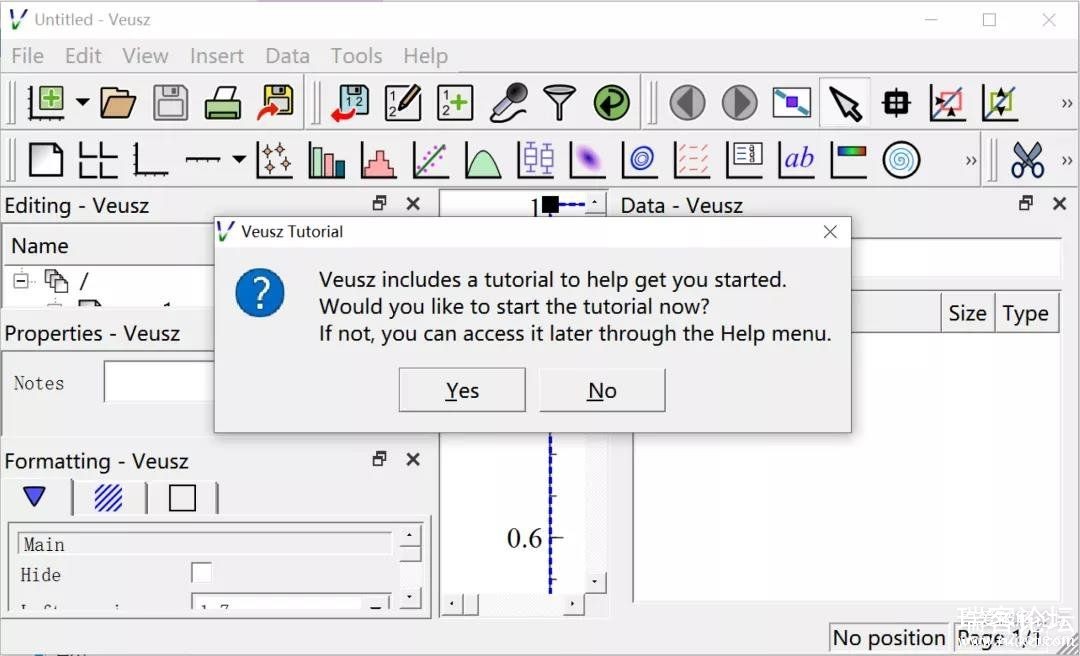Export to graphics file icon
The image size is (1080, 656).
coord(276,103)
